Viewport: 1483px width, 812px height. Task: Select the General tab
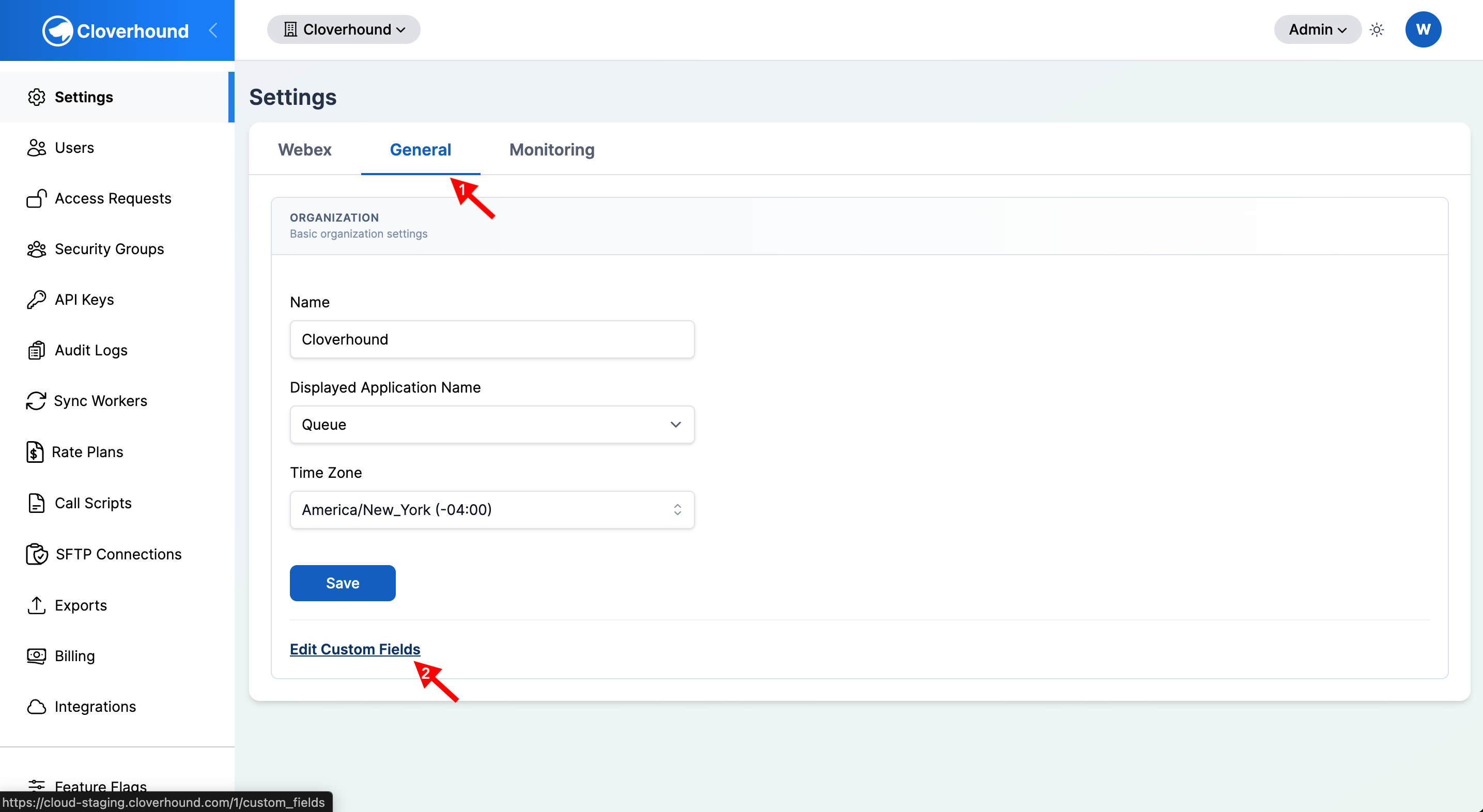tap(420, 150)
